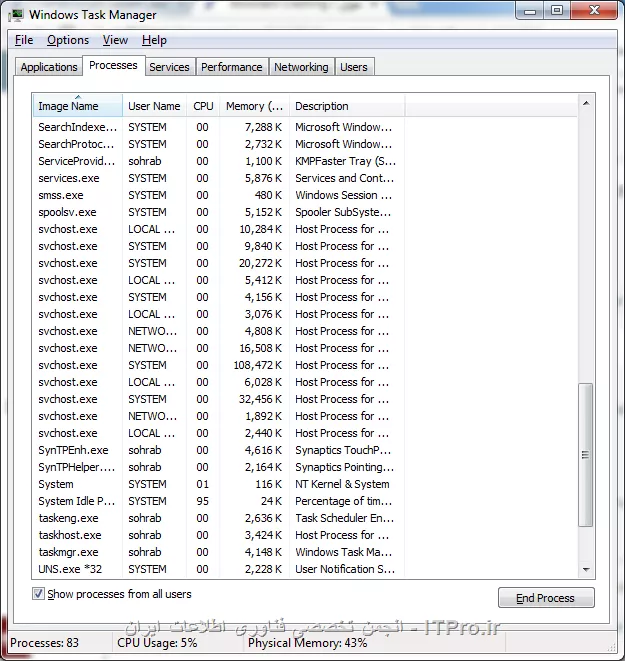This screenshot has height=661, width=625.
Task: Click the Physical Memory: 43% status entry
Action: (308, 643)
